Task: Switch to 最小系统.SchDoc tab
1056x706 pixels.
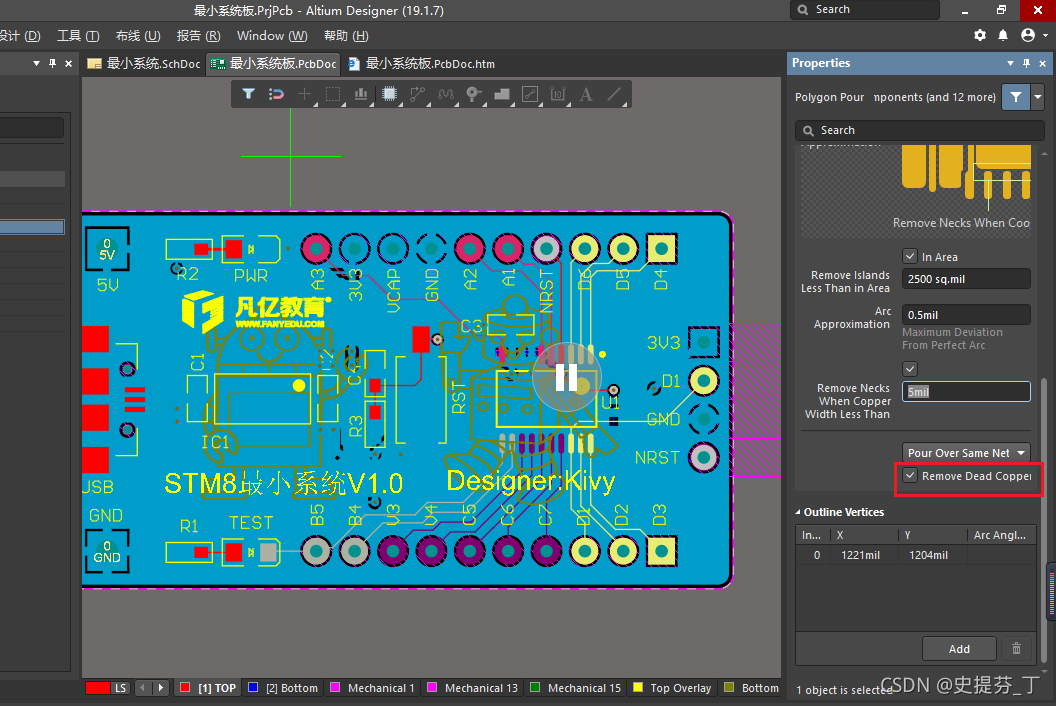Action: tap(144, 64)
